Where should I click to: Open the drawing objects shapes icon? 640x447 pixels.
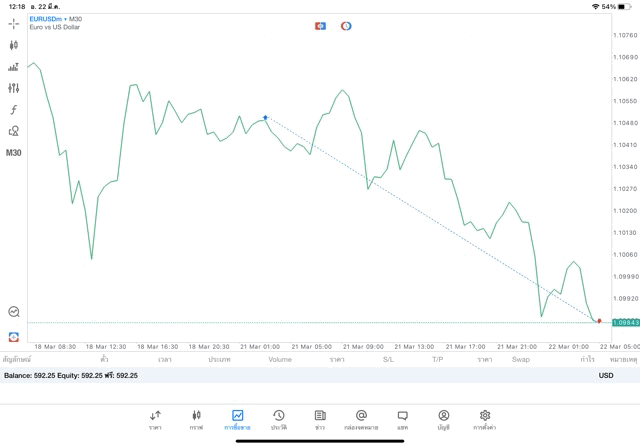click(x=14, y=131)
